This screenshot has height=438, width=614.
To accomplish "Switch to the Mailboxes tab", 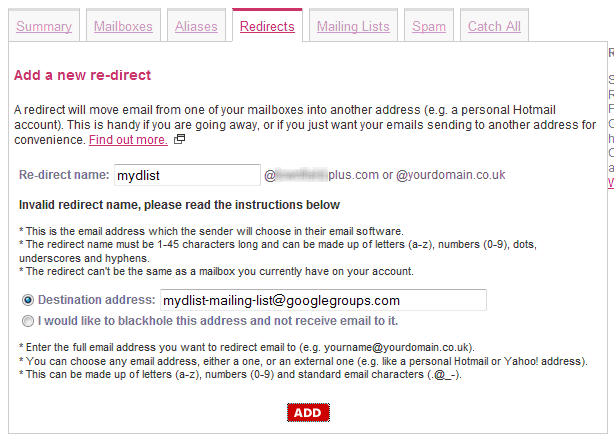I will click(x=123, y=26).
